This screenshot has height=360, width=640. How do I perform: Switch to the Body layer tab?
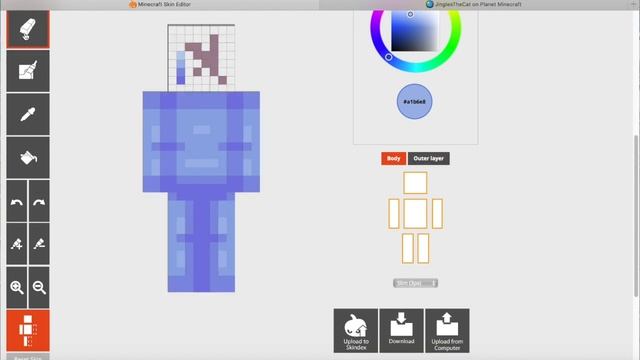click(x=393, y=158)
